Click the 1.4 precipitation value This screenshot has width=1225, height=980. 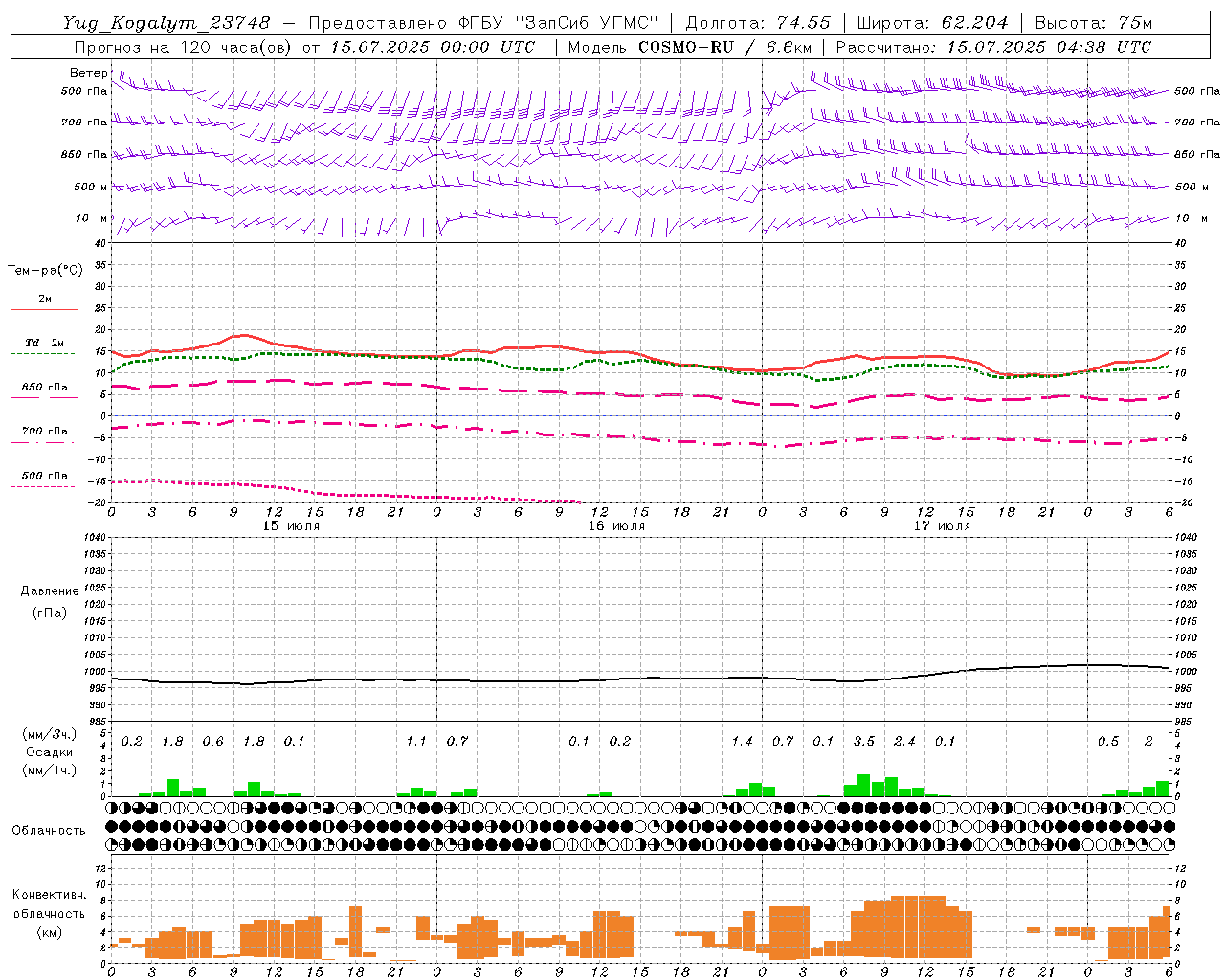(x=742, y=741)
